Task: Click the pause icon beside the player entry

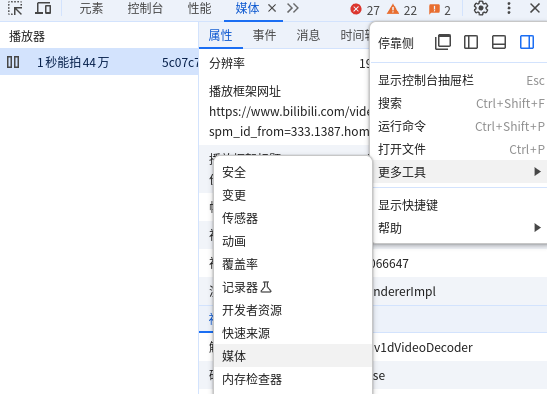Action: tap(13, 62)
